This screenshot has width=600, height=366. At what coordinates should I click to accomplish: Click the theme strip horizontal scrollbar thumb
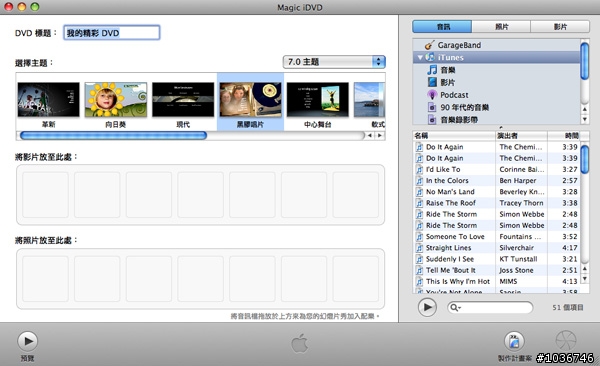[113, 135]
